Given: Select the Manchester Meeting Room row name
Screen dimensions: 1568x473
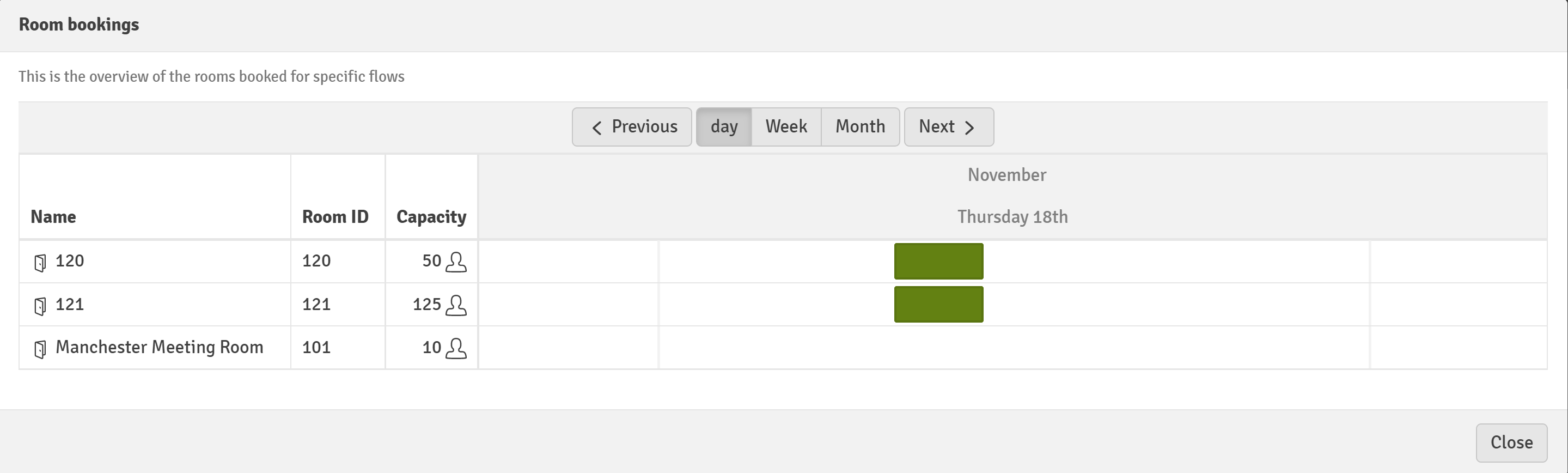Looking at the screenshot, I should coord(160,347).
